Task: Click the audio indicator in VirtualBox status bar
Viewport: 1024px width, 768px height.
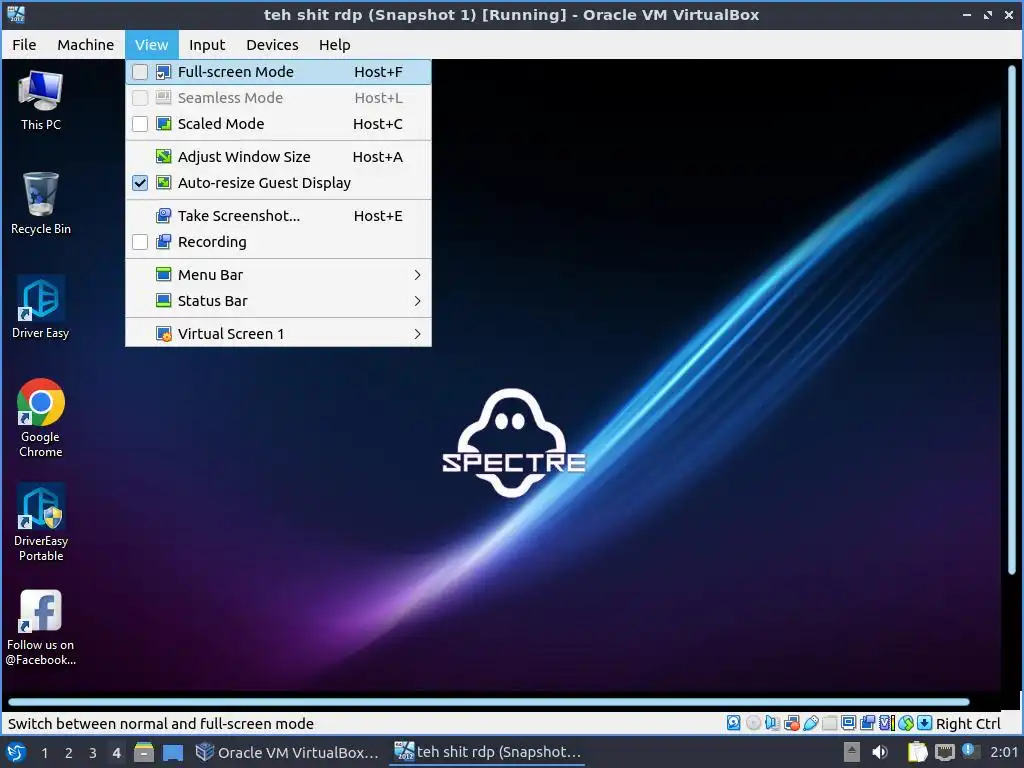Action: click(x=772, y=723)
